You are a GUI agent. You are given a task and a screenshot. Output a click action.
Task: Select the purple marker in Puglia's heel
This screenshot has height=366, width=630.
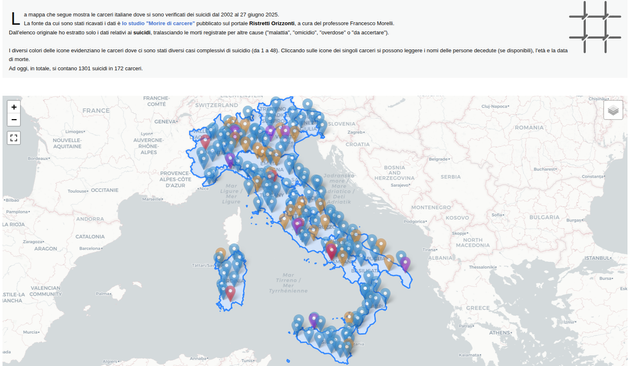tap(405, 264)
